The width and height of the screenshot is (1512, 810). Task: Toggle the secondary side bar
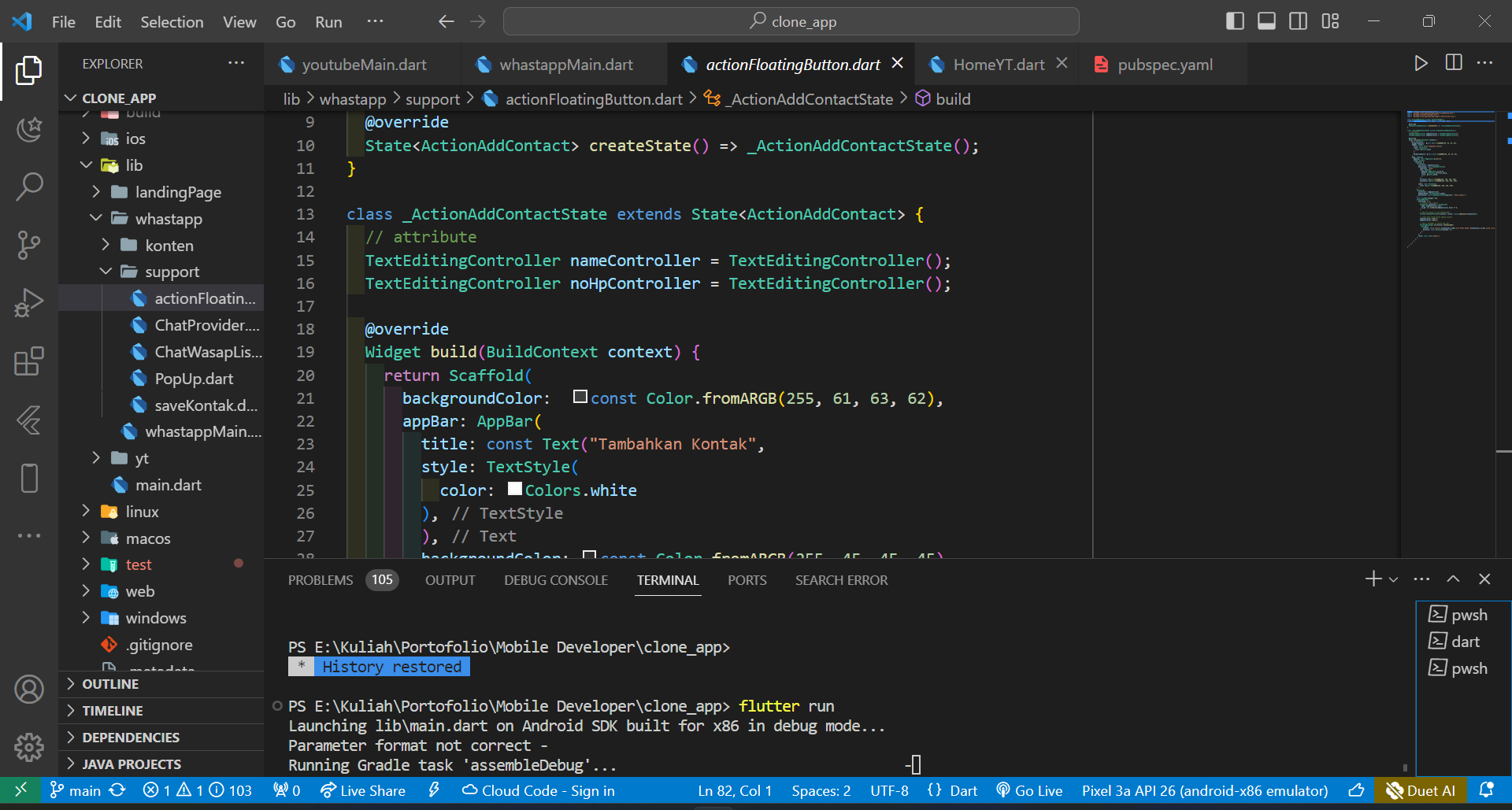(x=1298, y=21)
